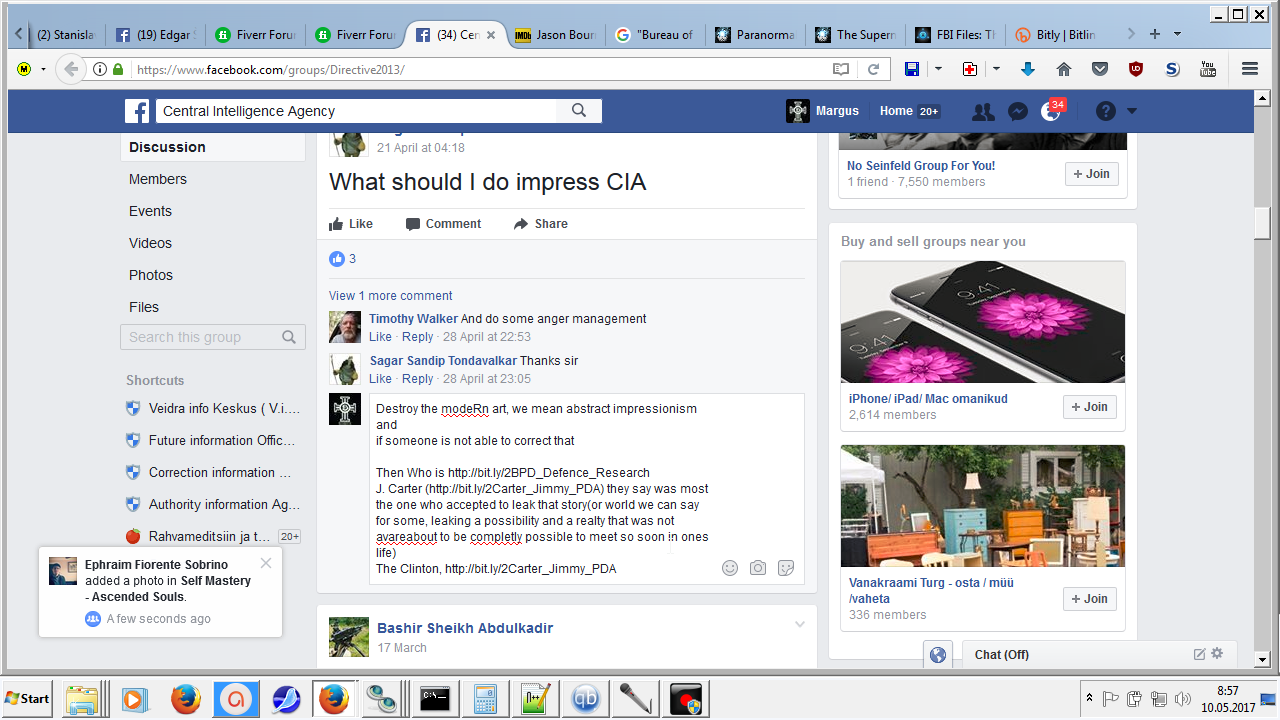The height and width of the screenshot is (720, 1280).
Task: Click the Facebook logo icon in header
Action: pyautogui.click(x=137, y=111)
